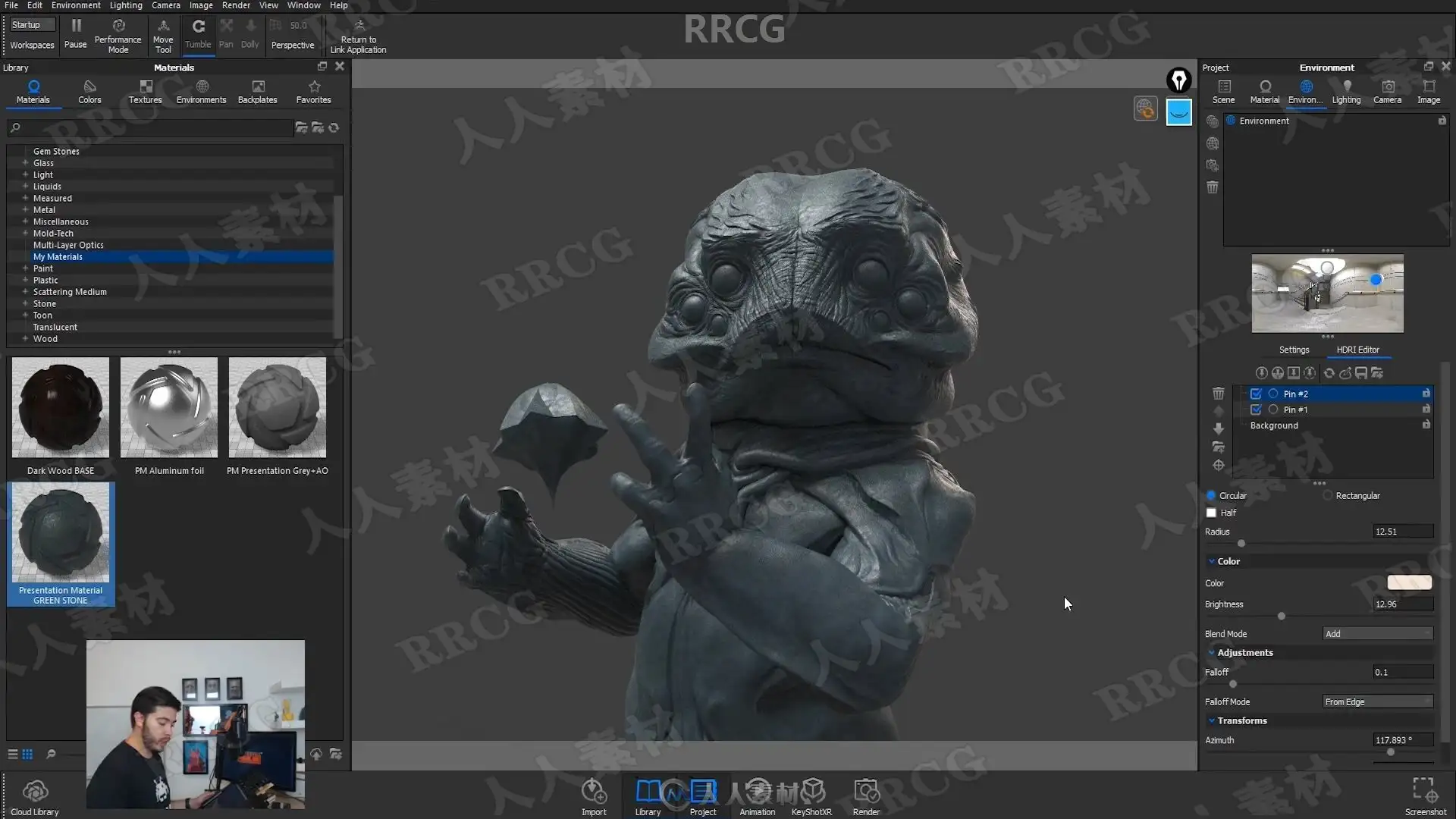Add a new pin in HDRI Editor
Viewport: 1456px width, 819px height.
pyautogui.click(x=1261, y=373)
